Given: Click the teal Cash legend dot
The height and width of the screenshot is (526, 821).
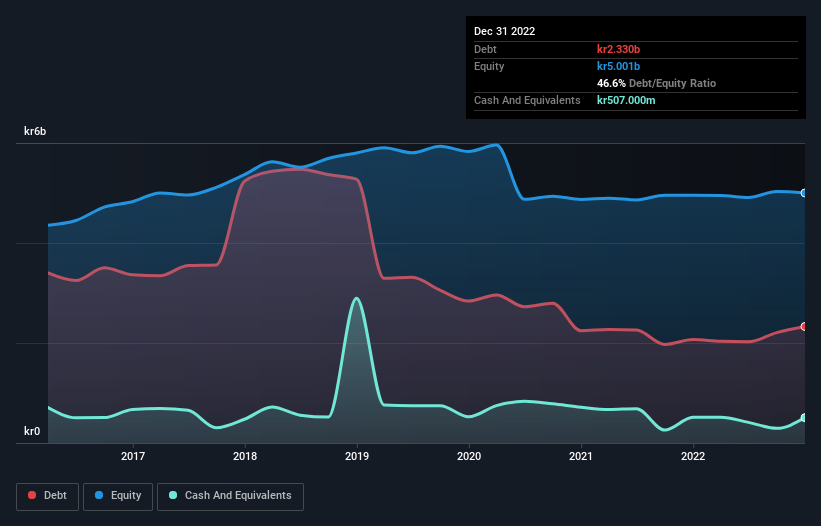Looking at the screenshot, I should click(x=173, y=495).
